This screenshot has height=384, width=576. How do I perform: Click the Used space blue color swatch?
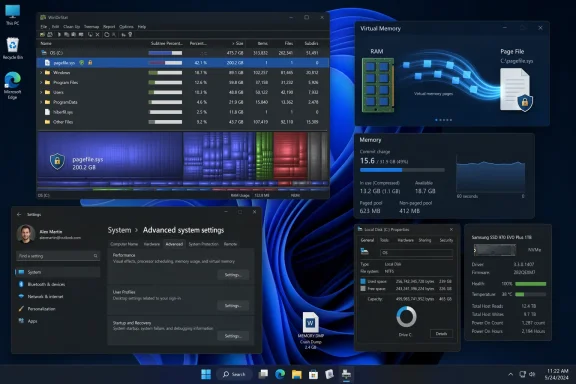pos(363,281)
